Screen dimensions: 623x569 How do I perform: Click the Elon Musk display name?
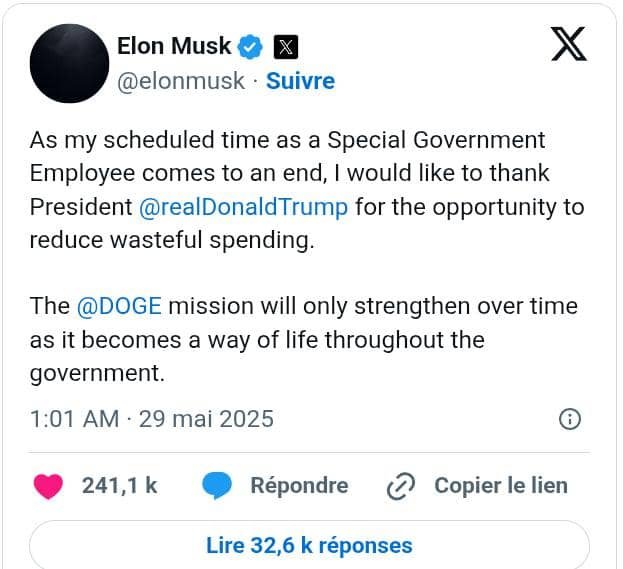pyautogui.click(x=174, y=46)
